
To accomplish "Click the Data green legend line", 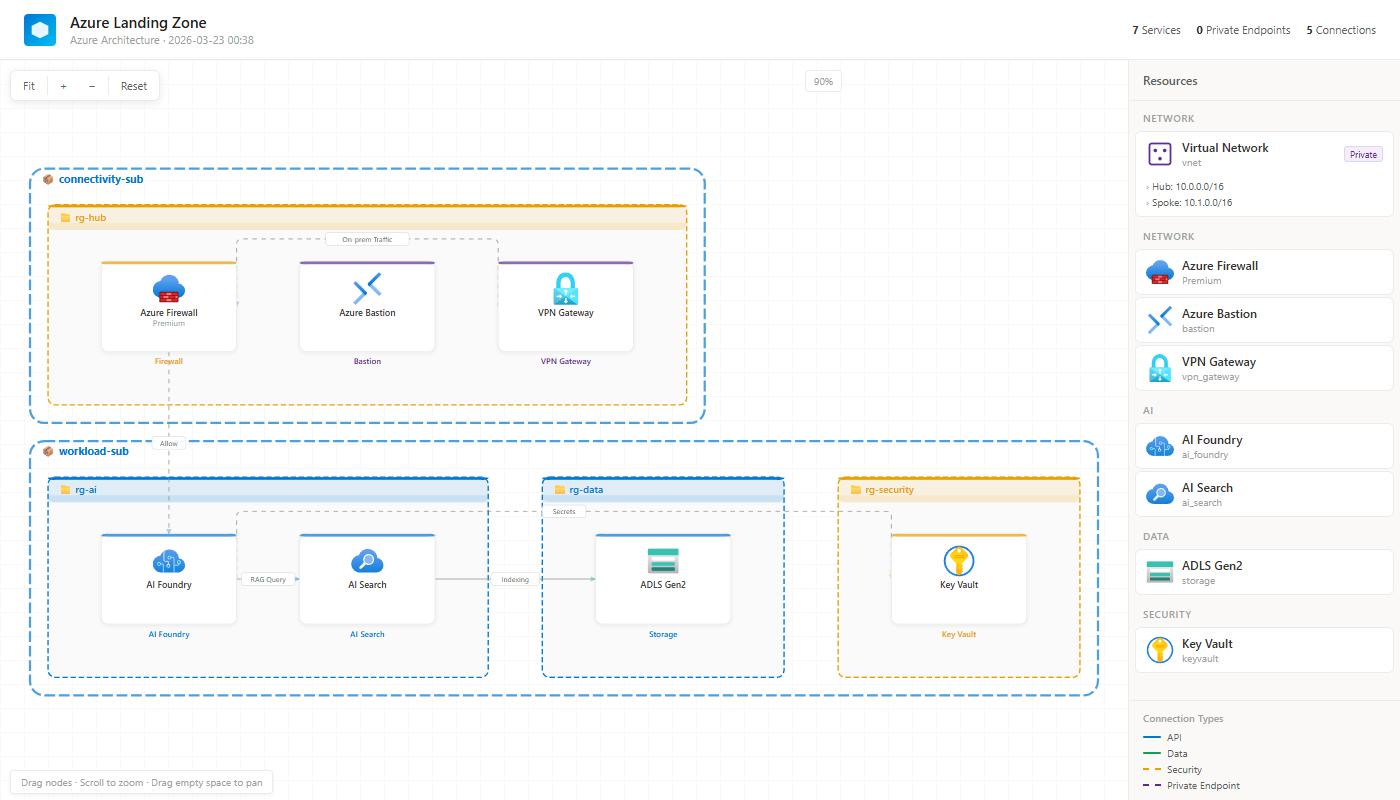I will click(1151, 754).
